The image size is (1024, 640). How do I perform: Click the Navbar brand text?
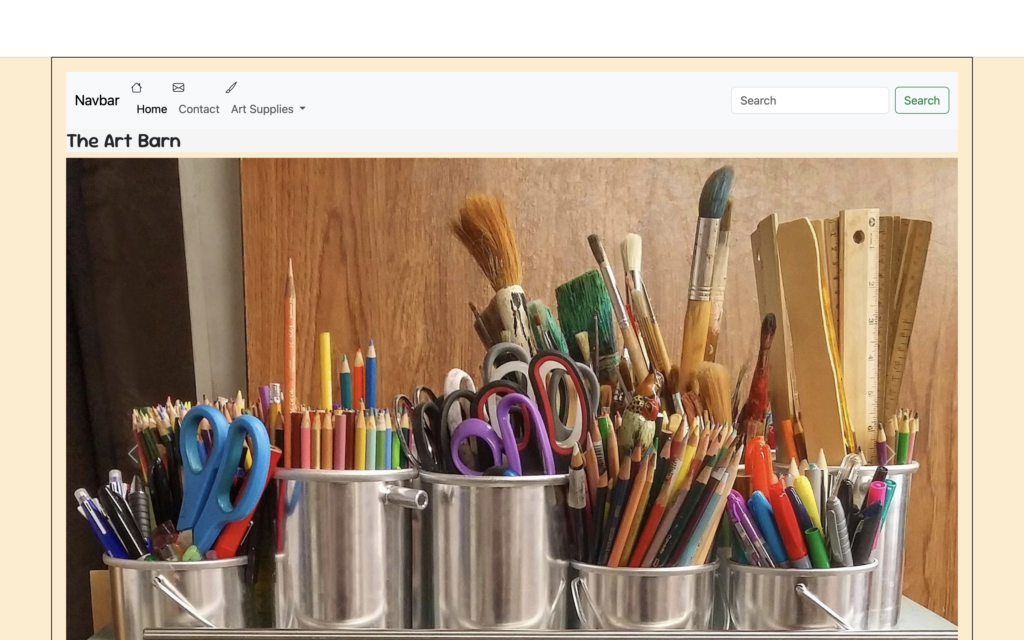(x=97, y=101)
